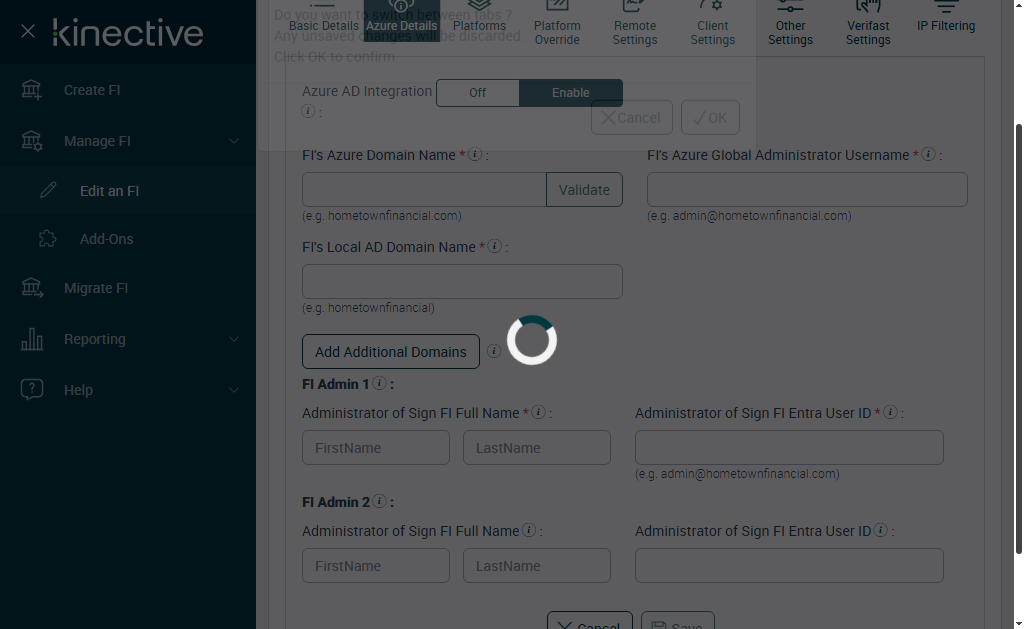Switch to the Client Settings tab
The image size is (1024, 629).
(712, 25)
